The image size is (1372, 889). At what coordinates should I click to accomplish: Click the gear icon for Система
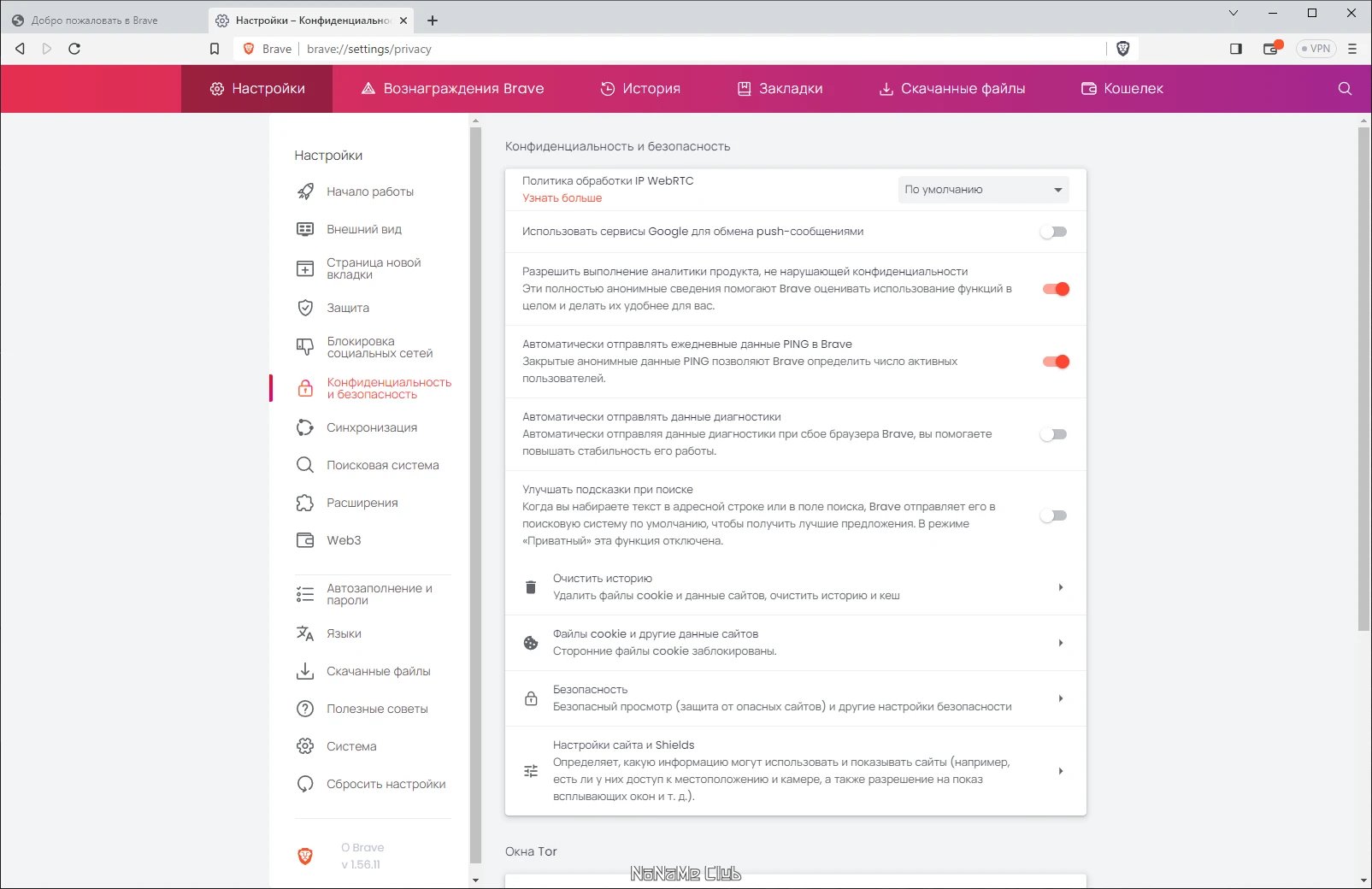click(x=305, y=746)
